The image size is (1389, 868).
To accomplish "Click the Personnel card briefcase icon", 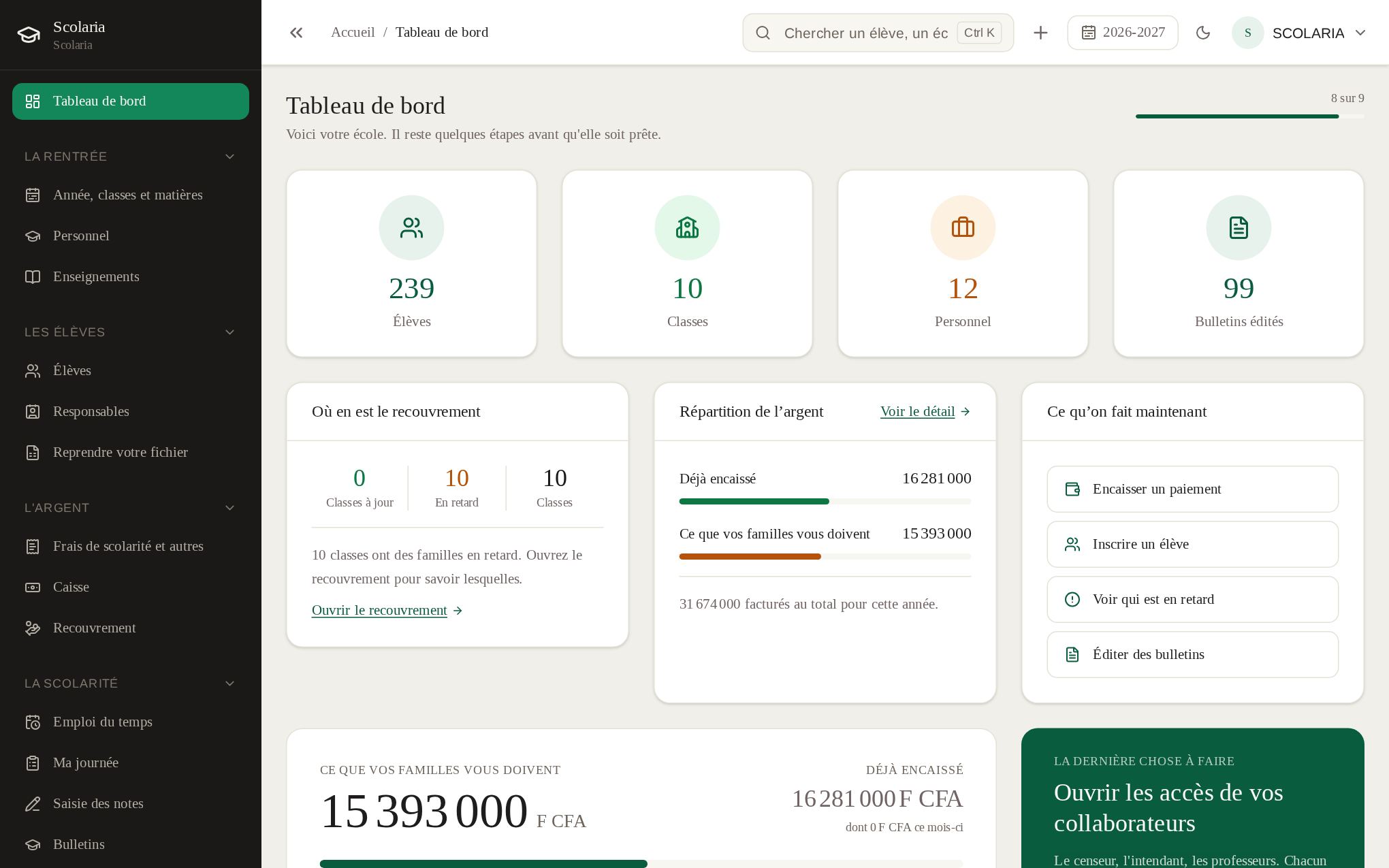I will (963, 227).
